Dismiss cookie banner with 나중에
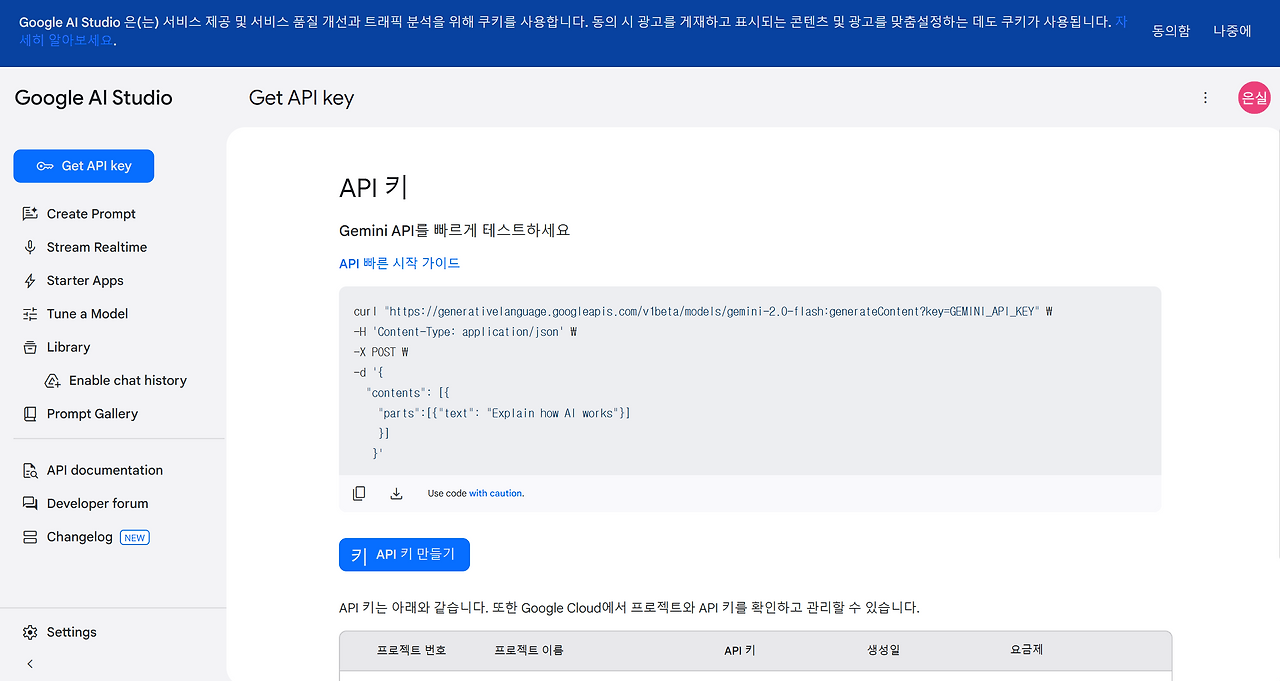This screenshot has width=1280, height=681. point(1232,31)
